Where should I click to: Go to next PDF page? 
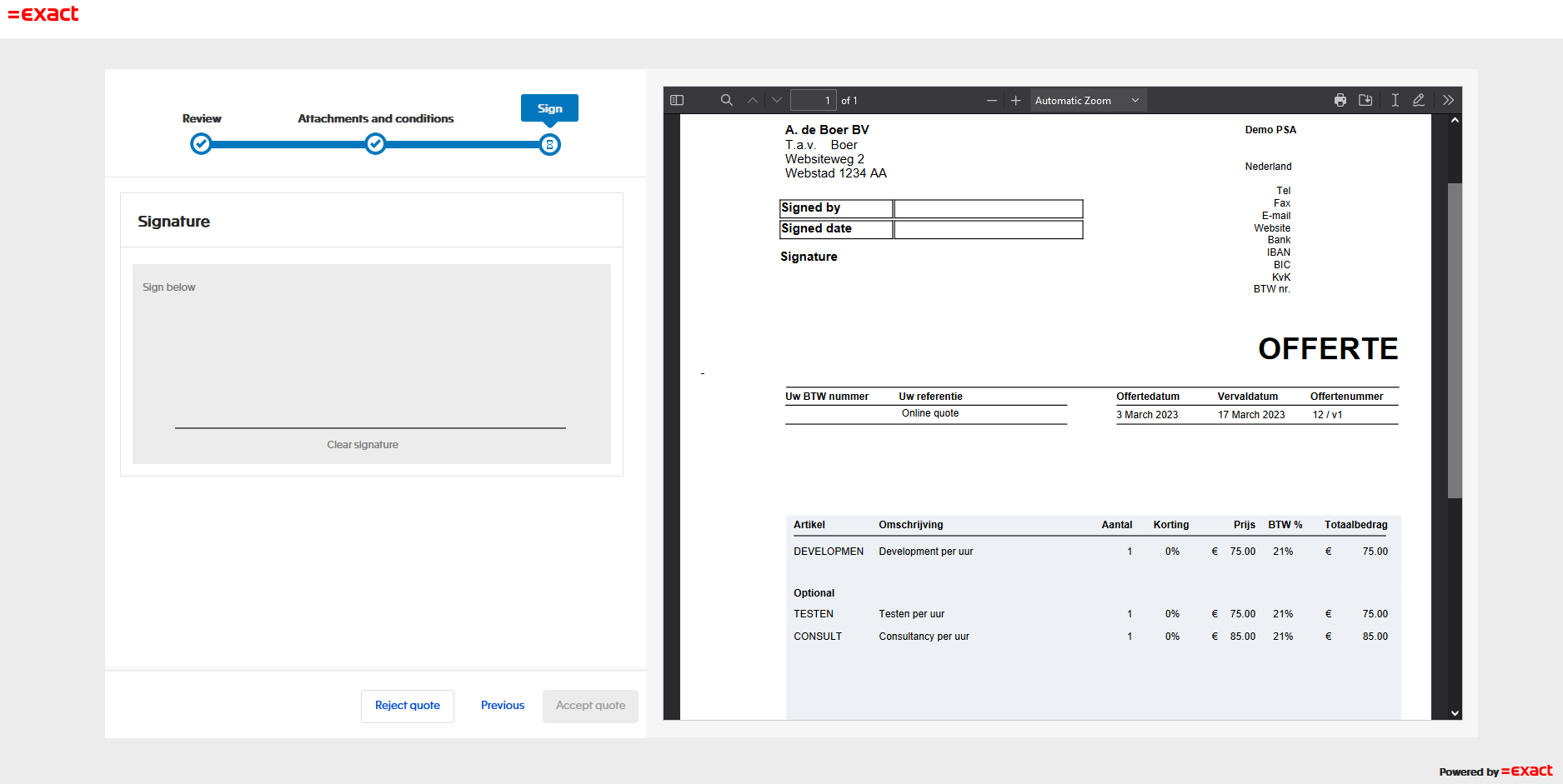(777, 100)
